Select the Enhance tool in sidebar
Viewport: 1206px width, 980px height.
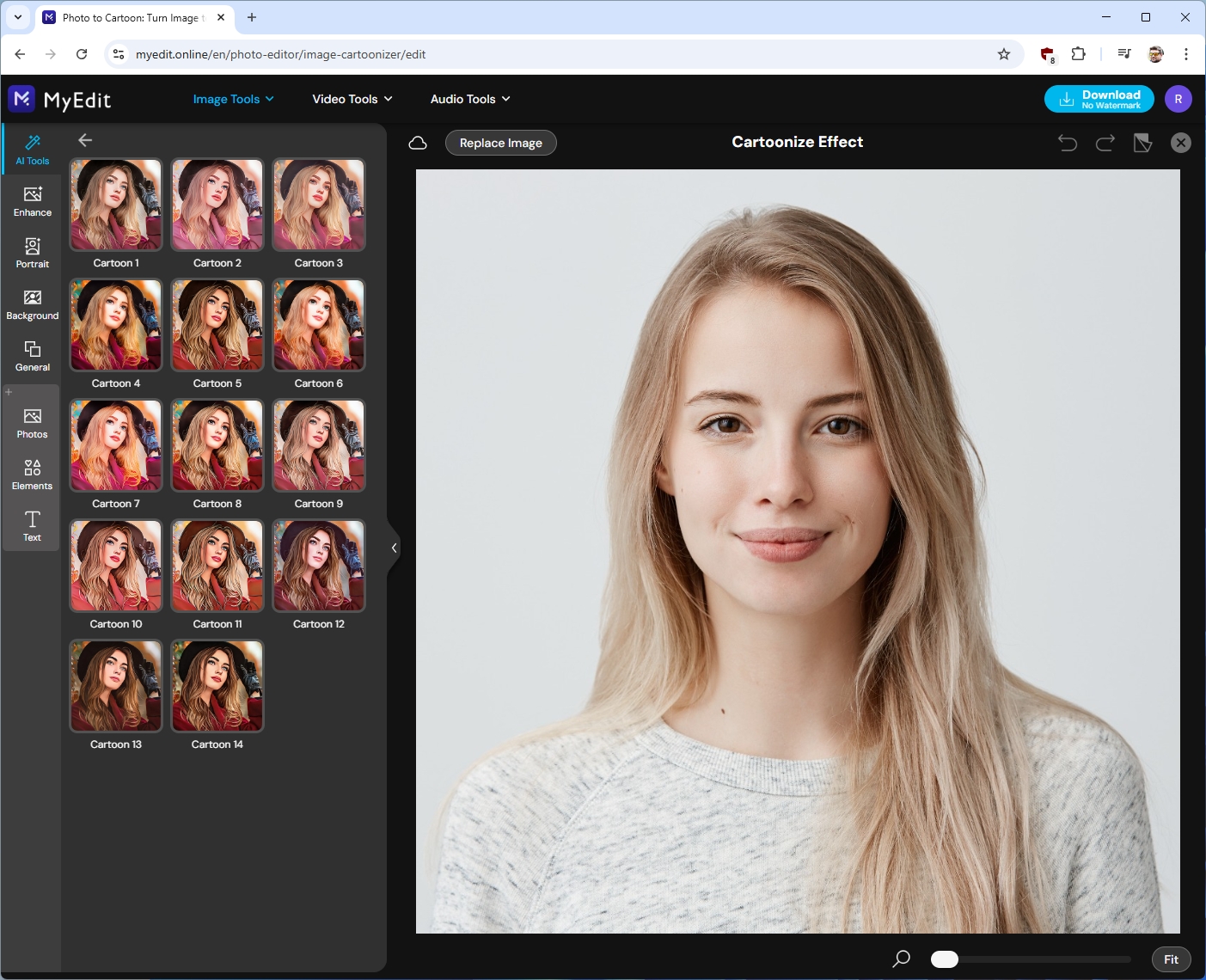point(33,201)
